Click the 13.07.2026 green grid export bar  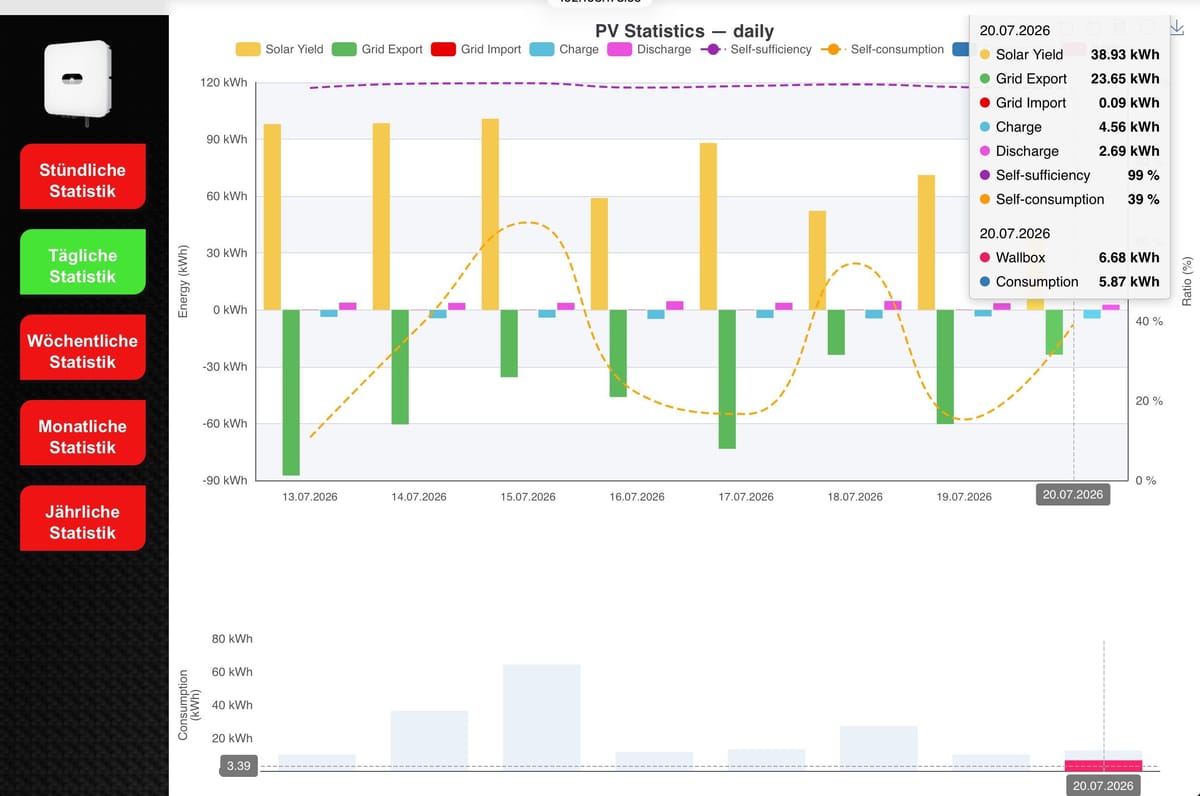pos(291,392)
